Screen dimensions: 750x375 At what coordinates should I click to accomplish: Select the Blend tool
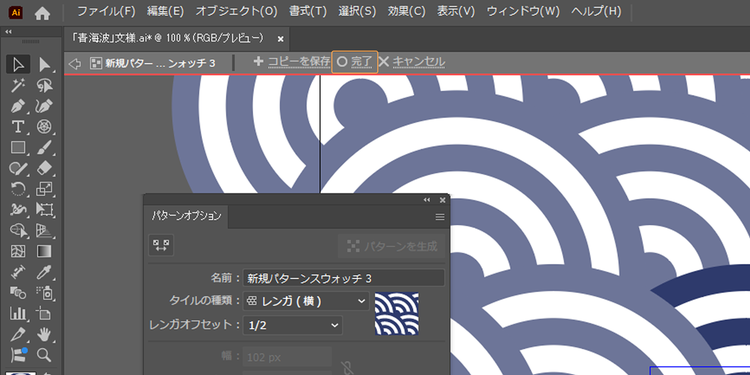(x=18, y=293)
